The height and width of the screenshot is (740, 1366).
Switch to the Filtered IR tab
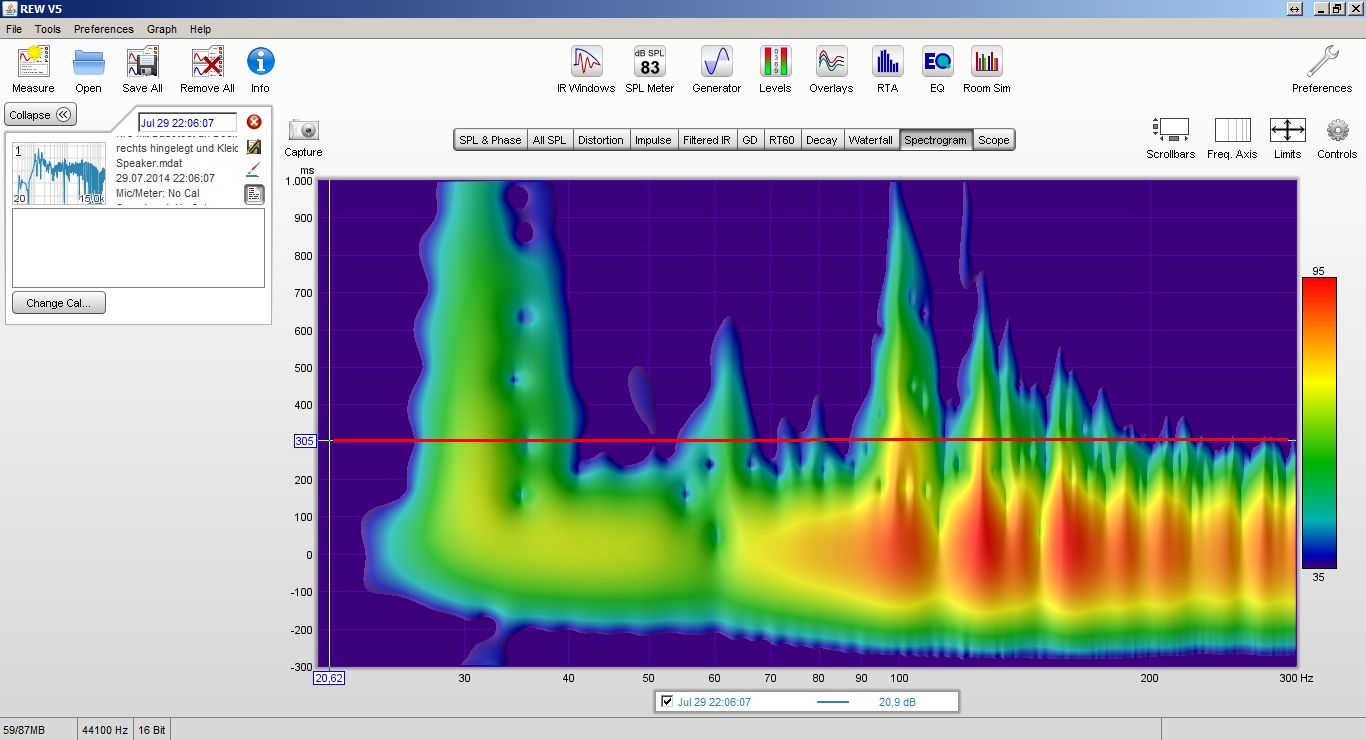[707, 140]
